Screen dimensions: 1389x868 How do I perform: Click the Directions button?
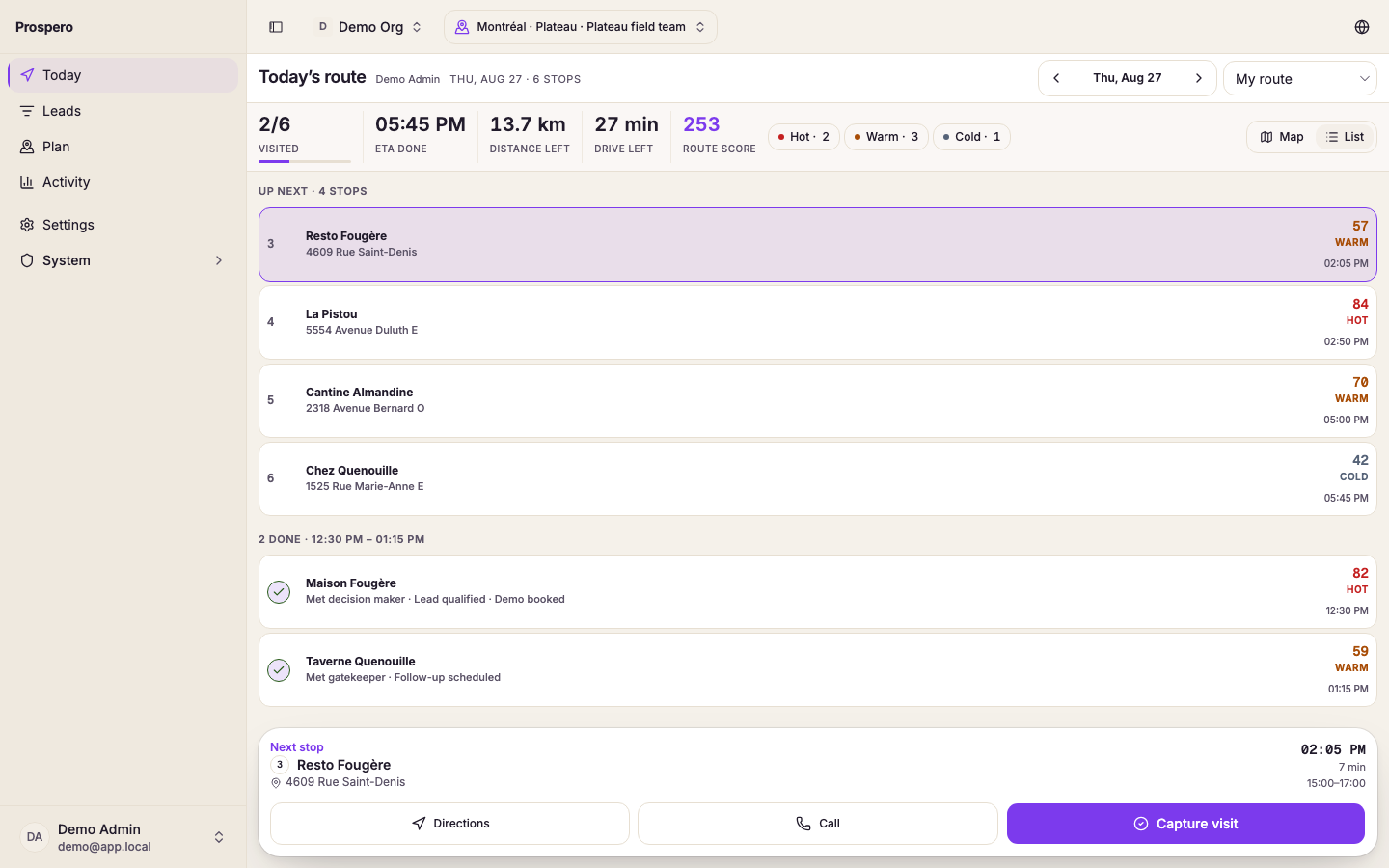449,824
